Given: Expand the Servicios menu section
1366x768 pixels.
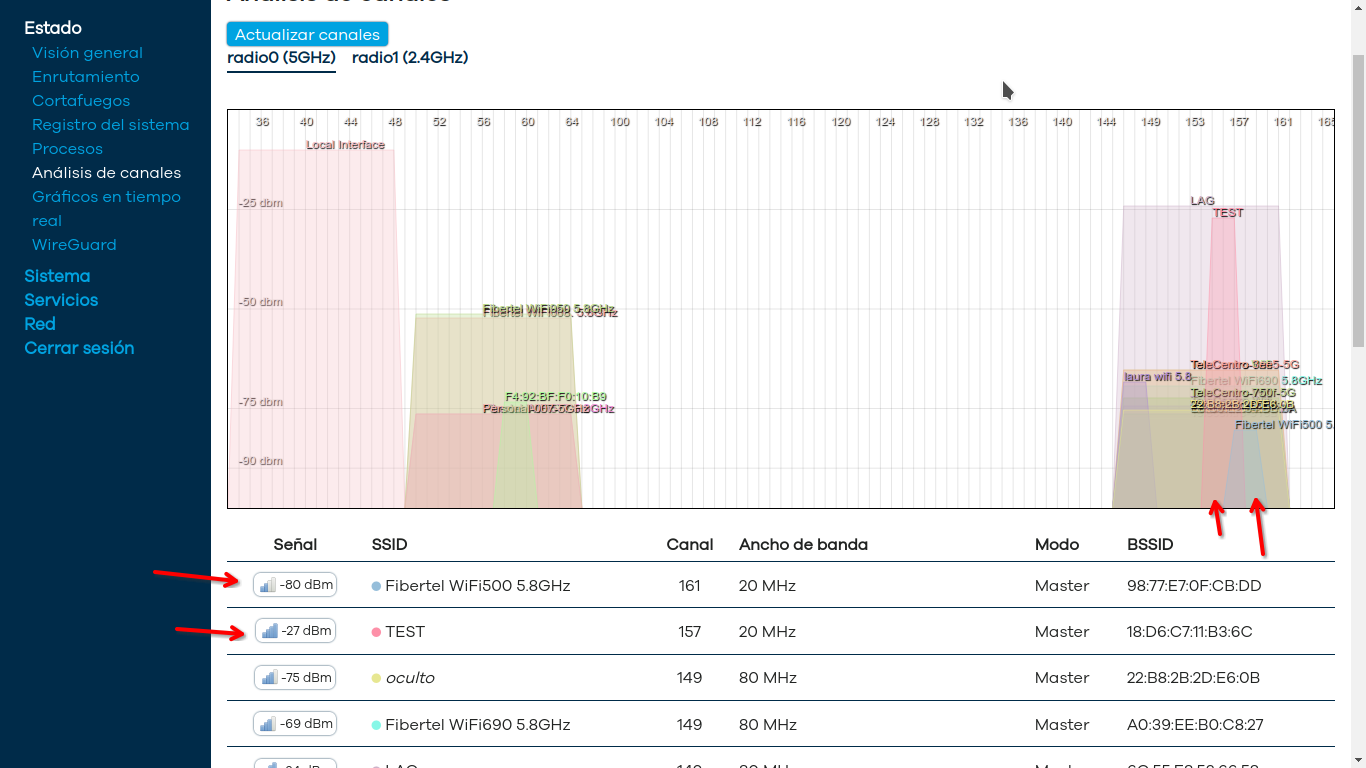Looking at the screenshot, I should (x=61, y=299).
